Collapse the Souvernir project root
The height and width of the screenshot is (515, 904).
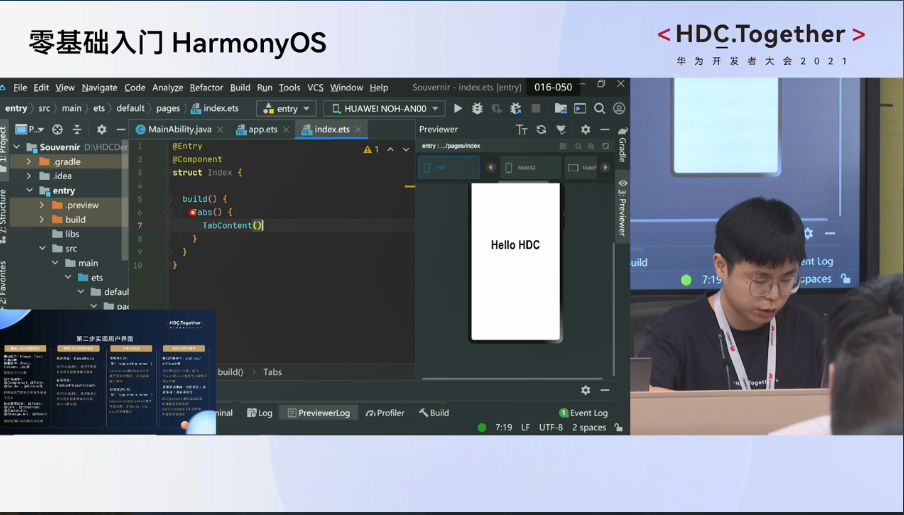16,147
